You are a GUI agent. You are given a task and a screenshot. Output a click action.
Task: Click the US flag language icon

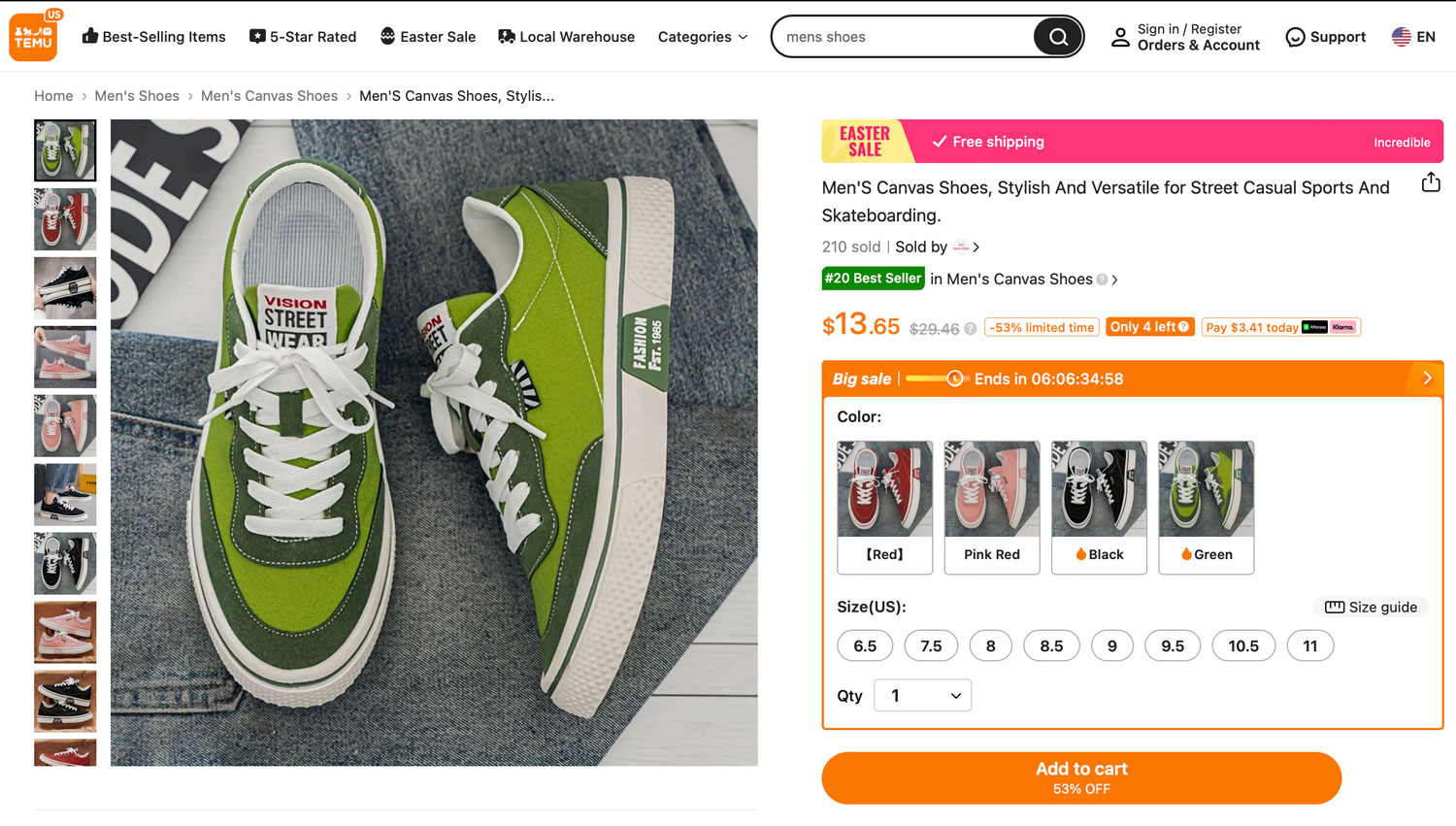pos(1401,37)
